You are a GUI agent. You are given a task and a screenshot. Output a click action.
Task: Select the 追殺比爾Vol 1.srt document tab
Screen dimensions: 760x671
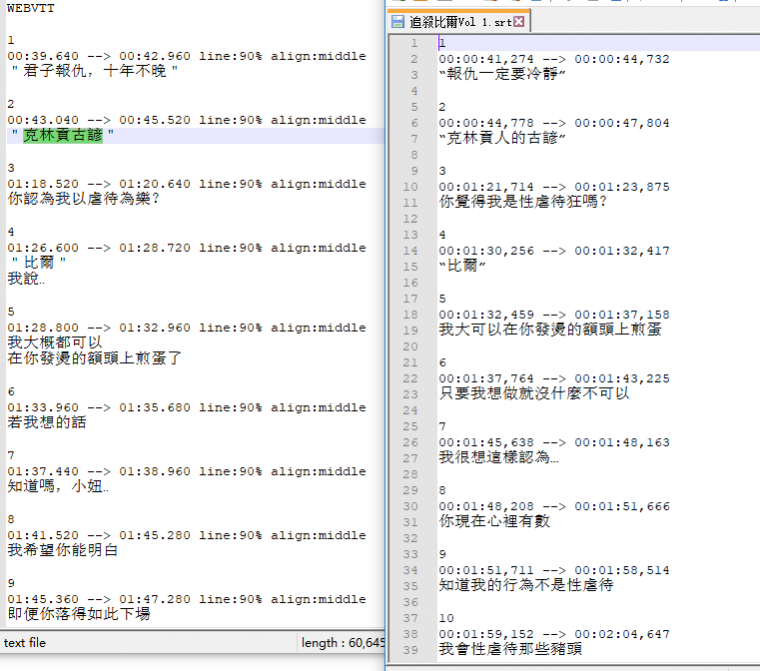(459, 21)
